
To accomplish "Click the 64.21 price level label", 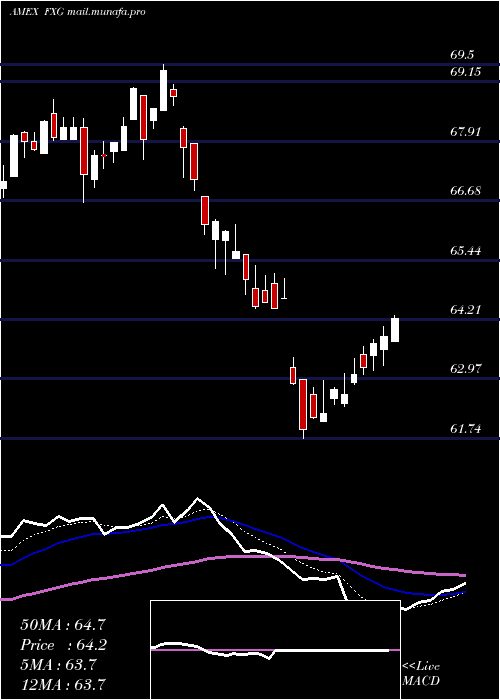I will click(x=466, y=310).
